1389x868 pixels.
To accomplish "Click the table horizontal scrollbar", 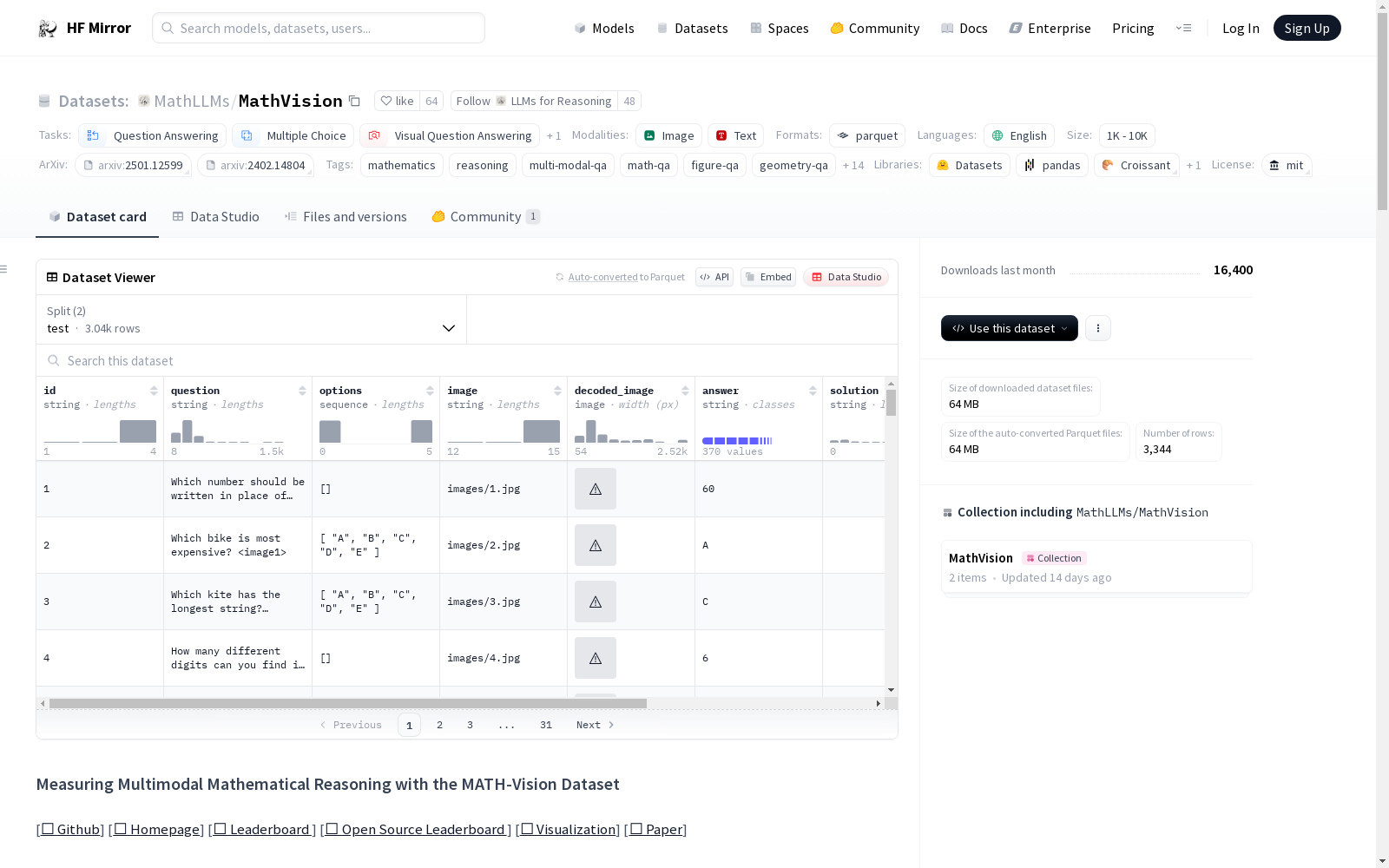I will pos(347,703).
